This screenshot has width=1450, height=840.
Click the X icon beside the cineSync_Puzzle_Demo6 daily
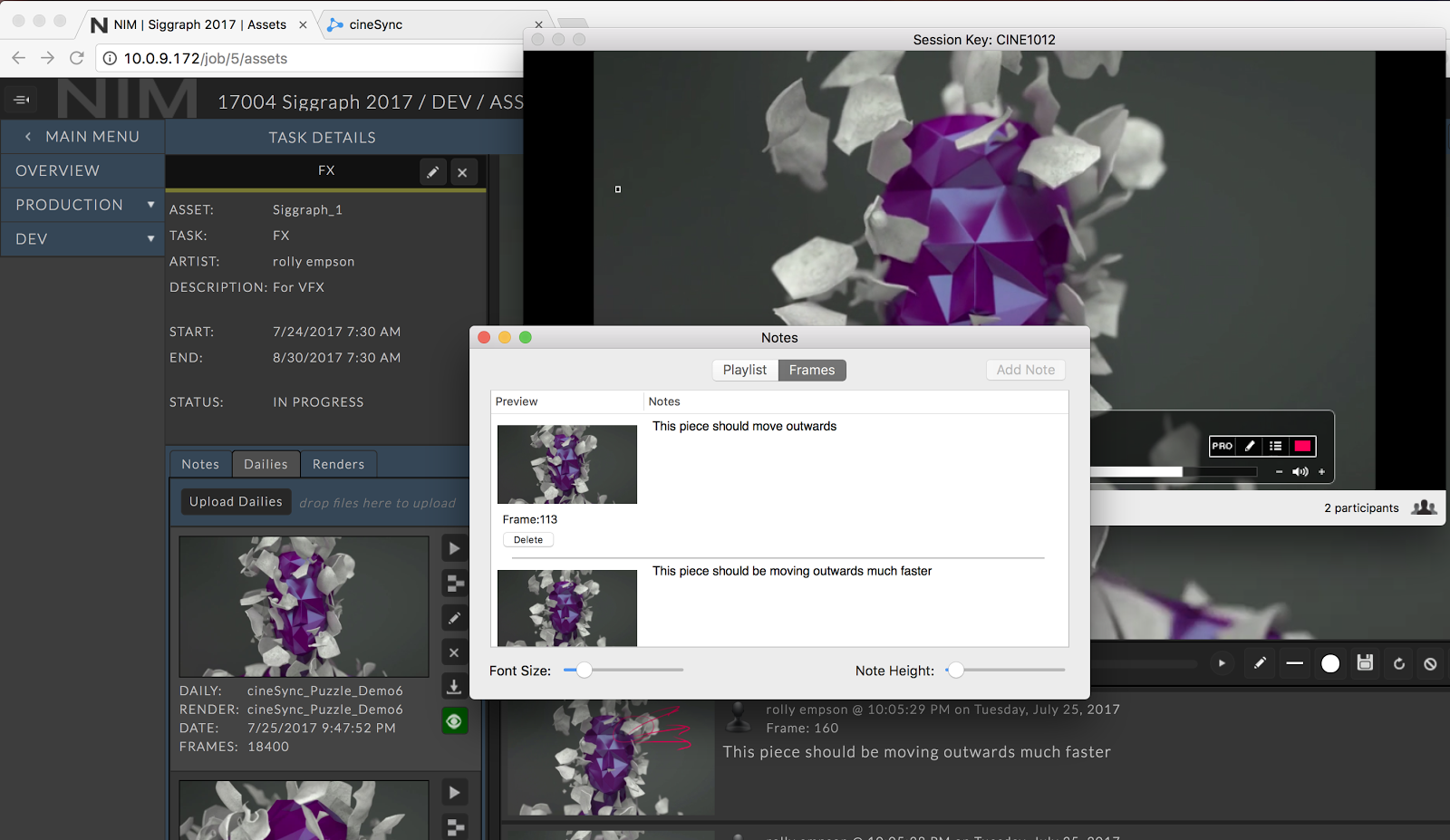pos(454,652)
